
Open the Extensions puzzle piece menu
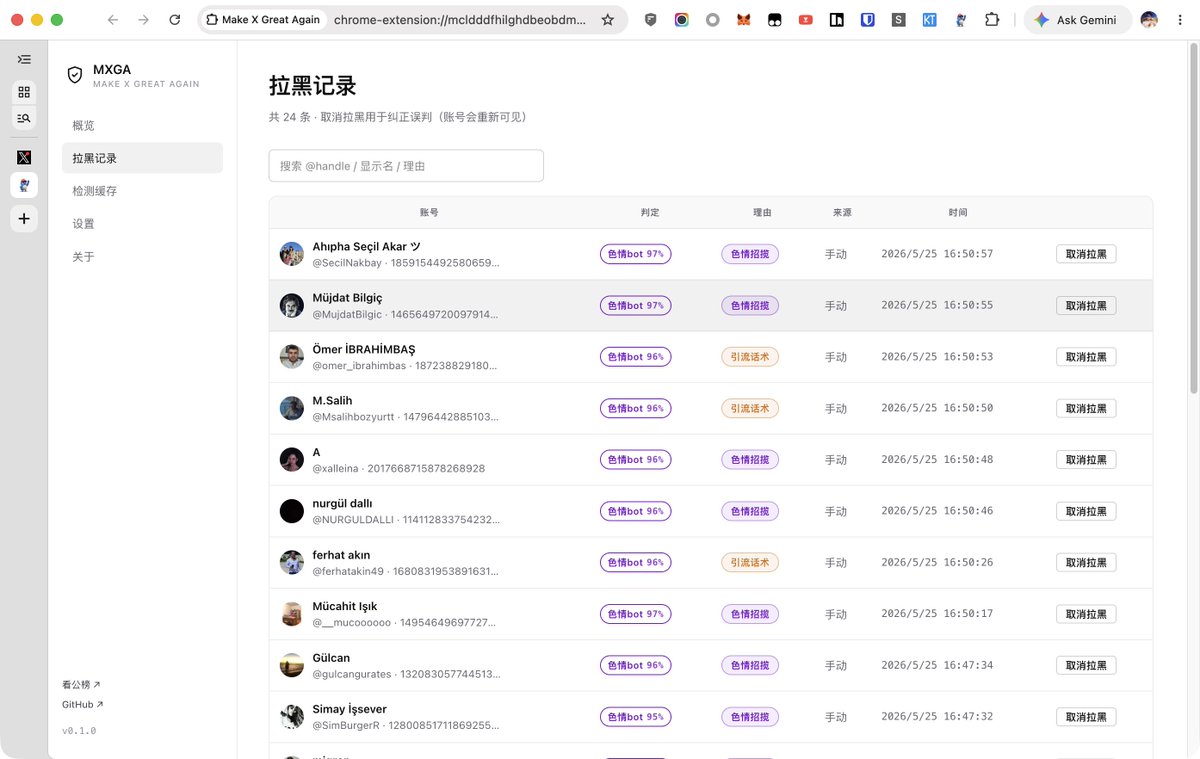[x=992, y=20]
